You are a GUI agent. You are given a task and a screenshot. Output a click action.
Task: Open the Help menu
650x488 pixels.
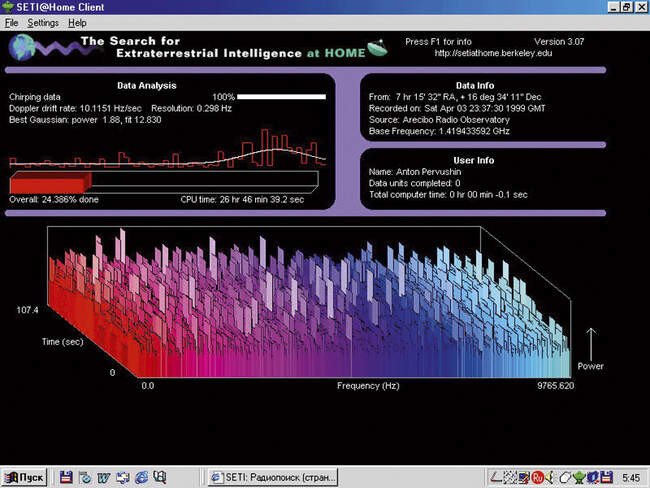click(x=77, y=23)
